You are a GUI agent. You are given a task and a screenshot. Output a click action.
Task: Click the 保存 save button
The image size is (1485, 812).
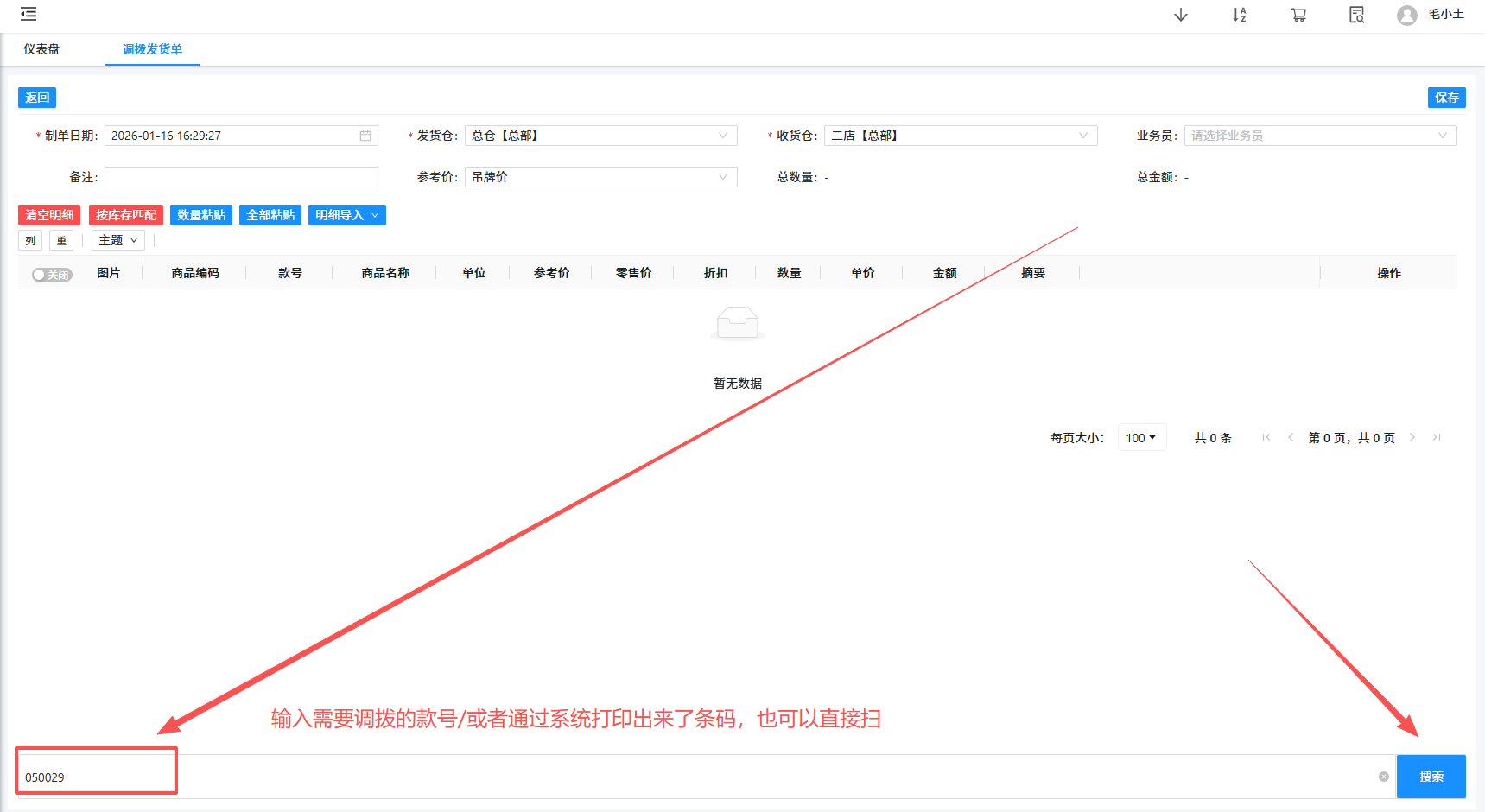1446,98
